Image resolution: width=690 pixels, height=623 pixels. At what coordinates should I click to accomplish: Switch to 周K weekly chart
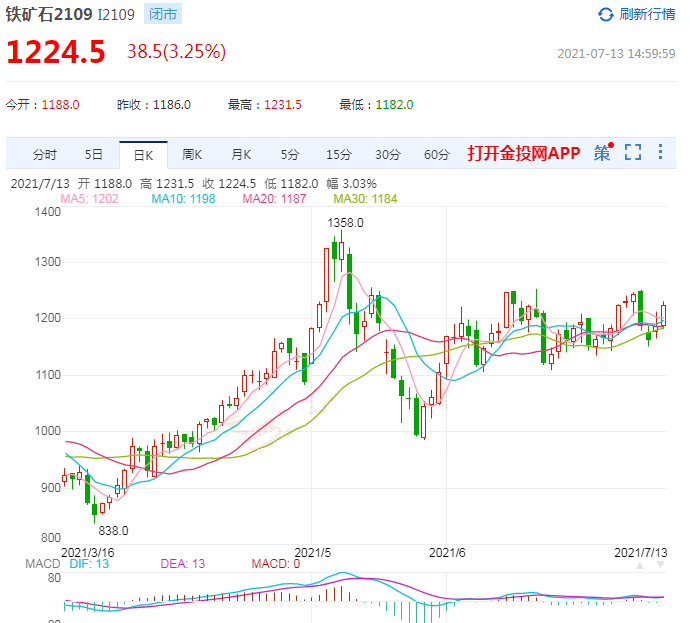(x=192, y=154)
